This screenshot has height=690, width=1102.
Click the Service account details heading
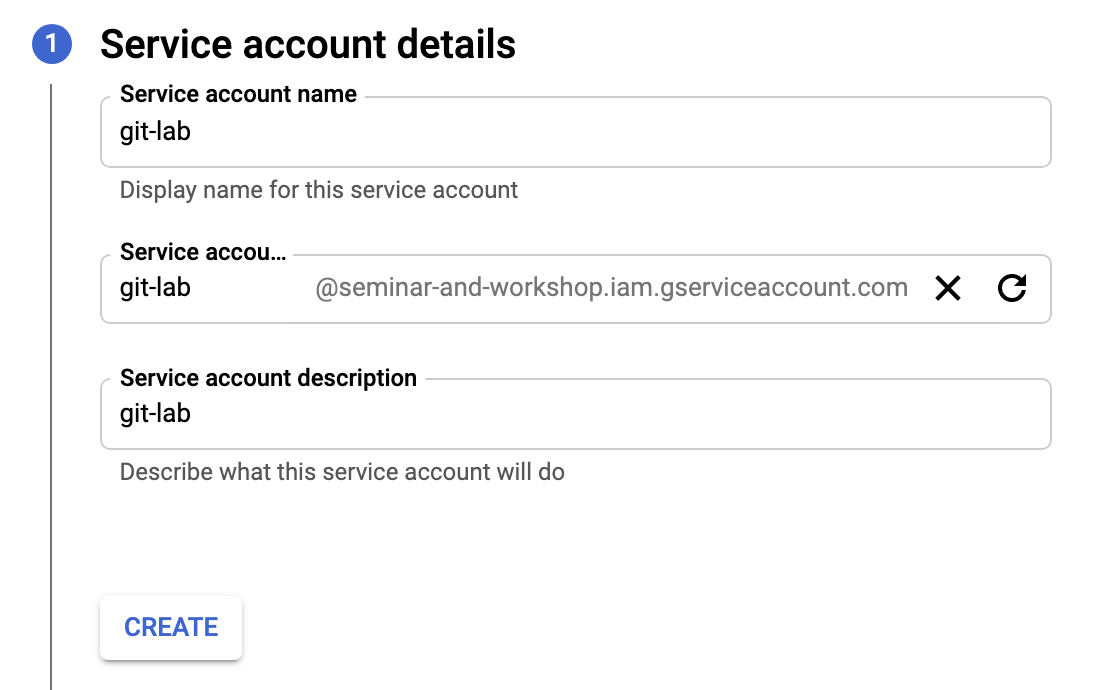point(308,45)
